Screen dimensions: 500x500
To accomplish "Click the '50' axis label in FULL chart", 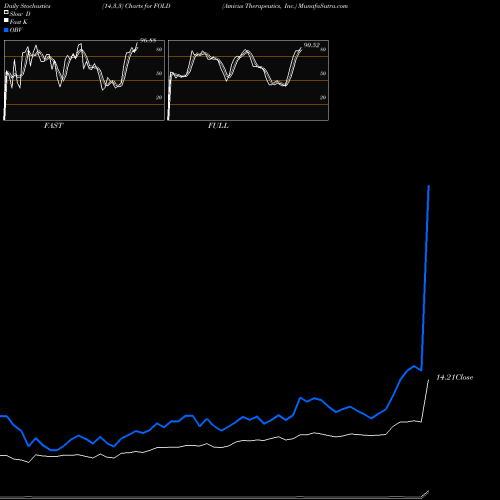I will (323, 73).
